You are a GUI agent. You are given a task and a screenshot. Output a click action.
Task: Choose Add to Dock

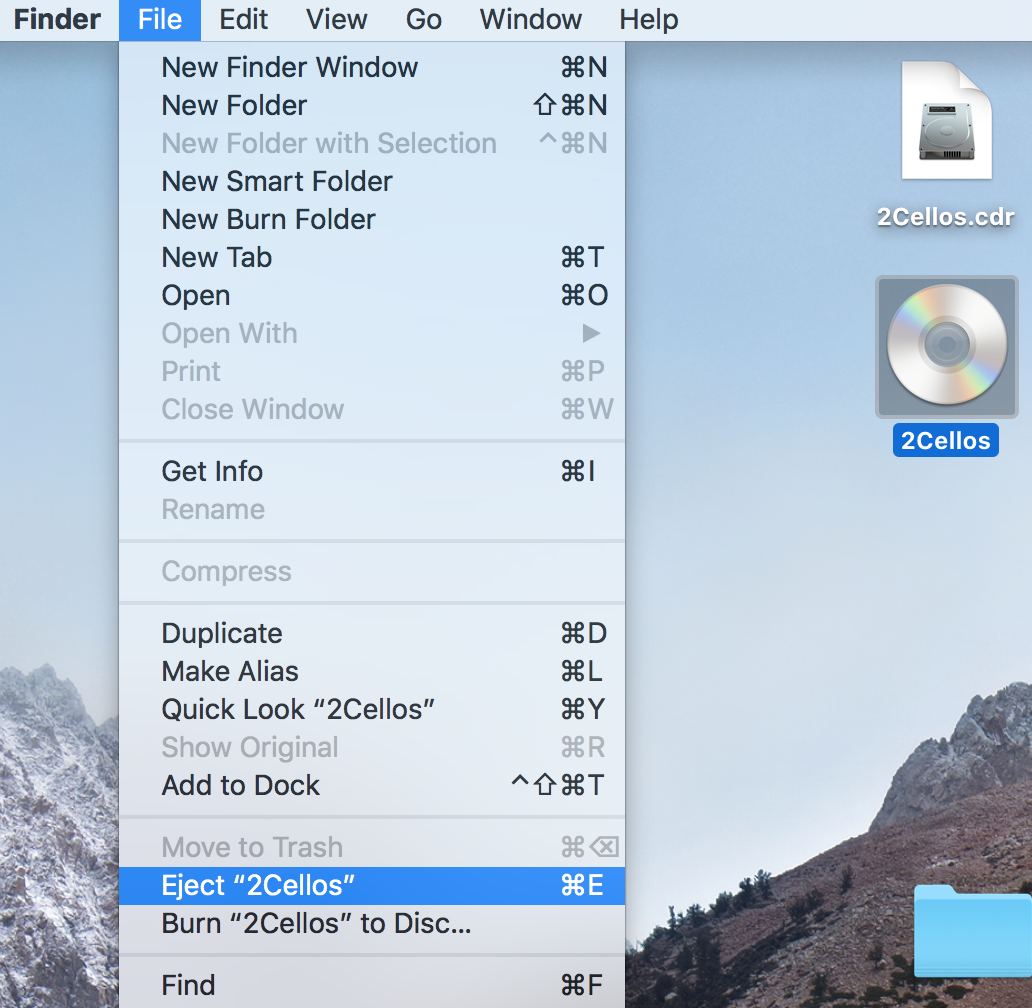tap(372, 786)
